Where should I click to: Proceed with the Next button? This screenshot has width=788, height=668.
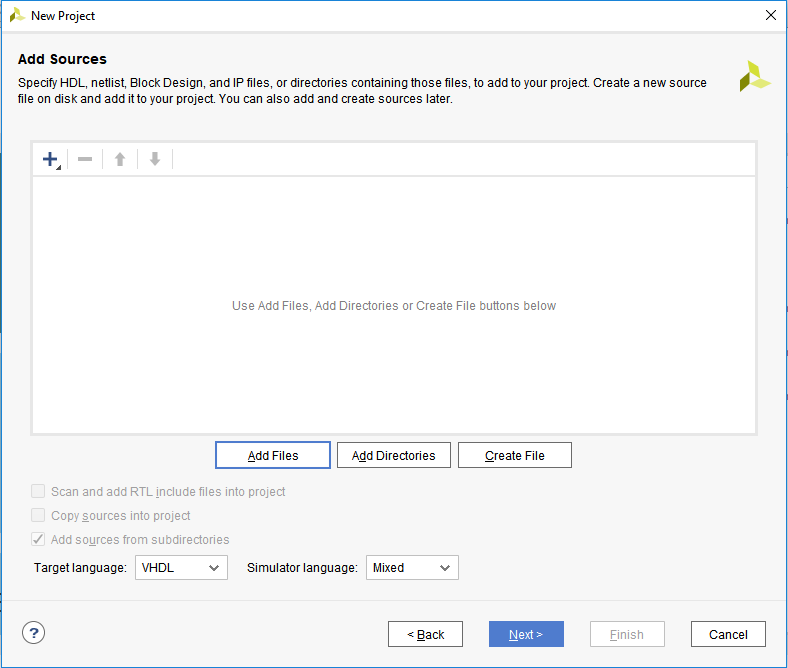pyautogui.click(x=526, y=634)
